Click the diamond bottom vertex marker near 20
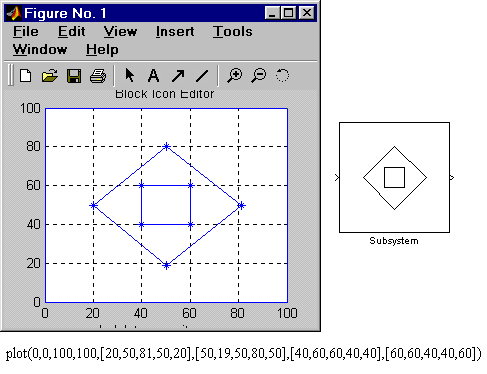Screen dimensions: 487x374 (166, 265)
